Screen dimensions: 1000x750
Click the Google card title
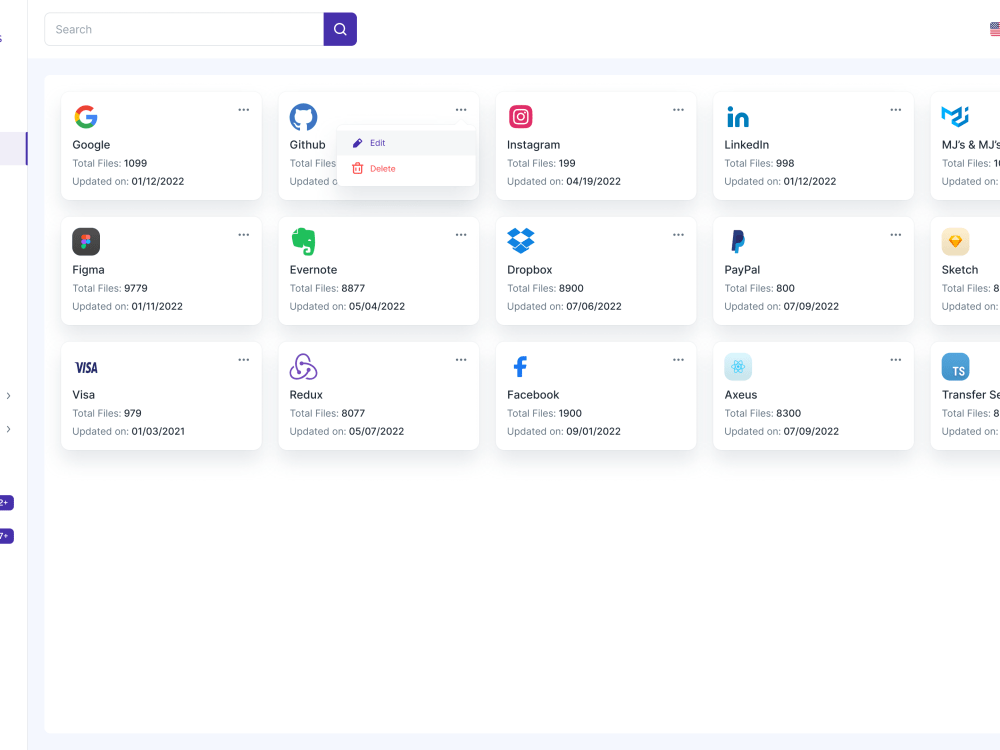point(91,145)
